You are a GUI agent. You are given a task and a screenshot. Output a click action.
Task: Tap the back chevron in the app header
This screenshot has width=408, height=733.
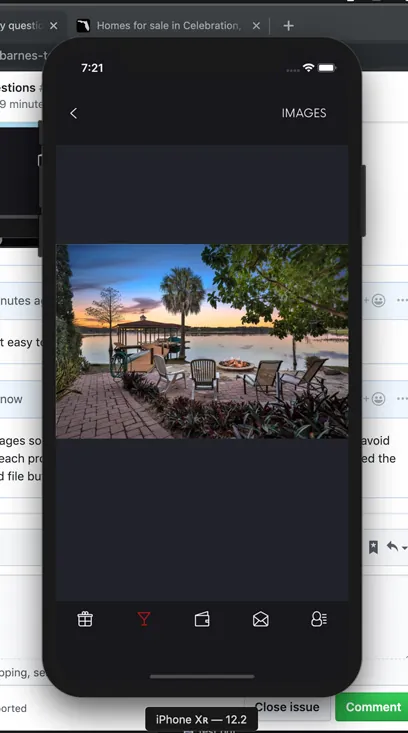(73, 113)
